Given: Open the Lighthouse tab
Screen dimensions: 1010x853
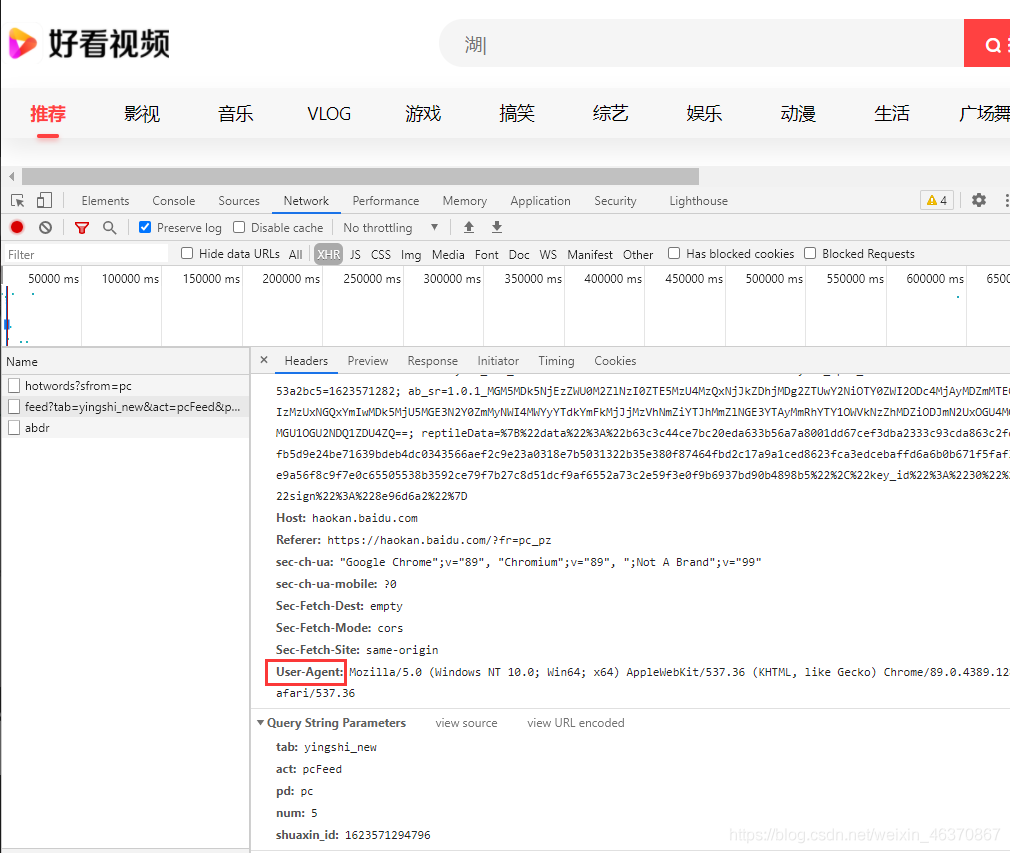Looking at the screenshot, I should pyautogui.click(x=698, y=201).
